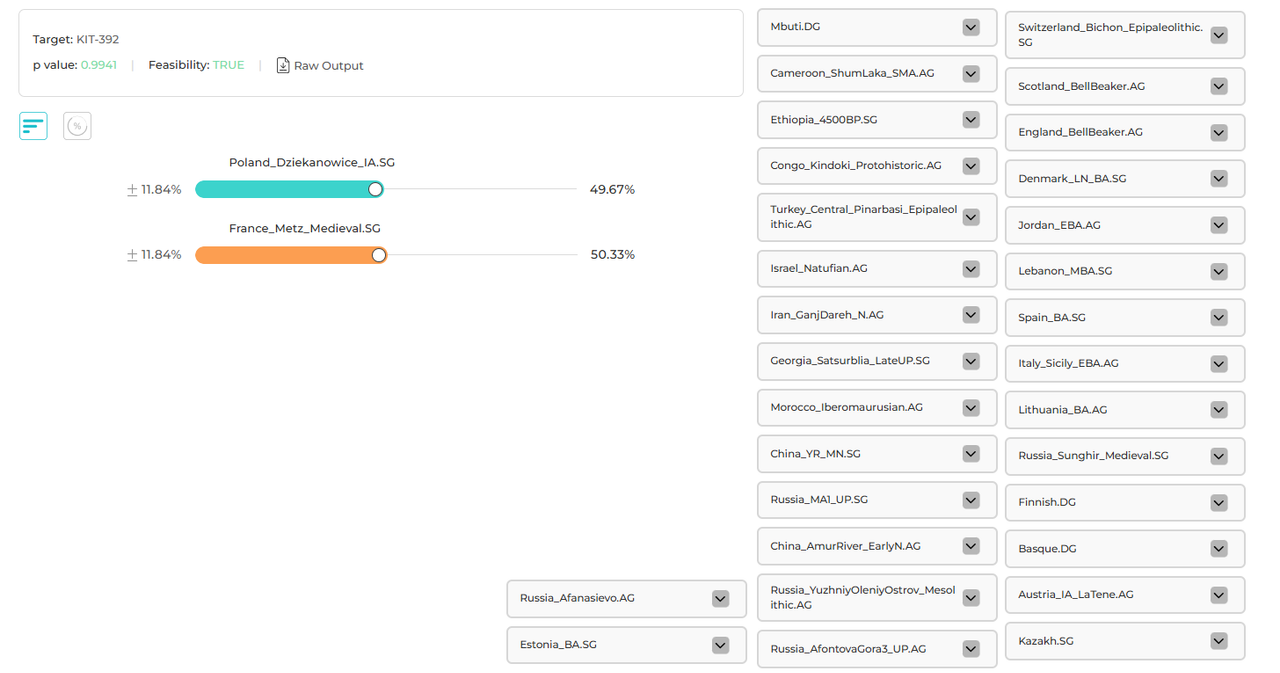Select the Scotland_BellBeaker.AG population item
This screenshot has width=1280, height=673.
(x=1108, y=86)
